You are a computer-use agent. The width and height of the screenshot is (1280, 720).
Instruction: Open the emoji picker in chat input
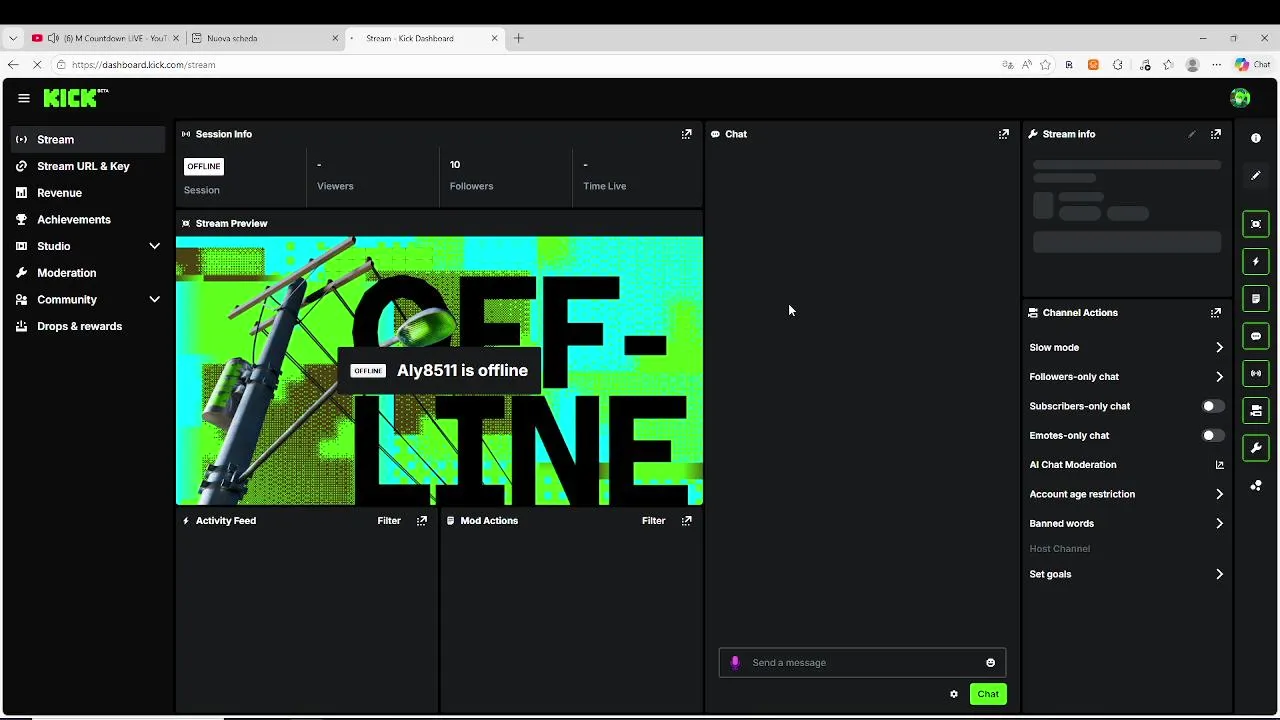(990, 663)
